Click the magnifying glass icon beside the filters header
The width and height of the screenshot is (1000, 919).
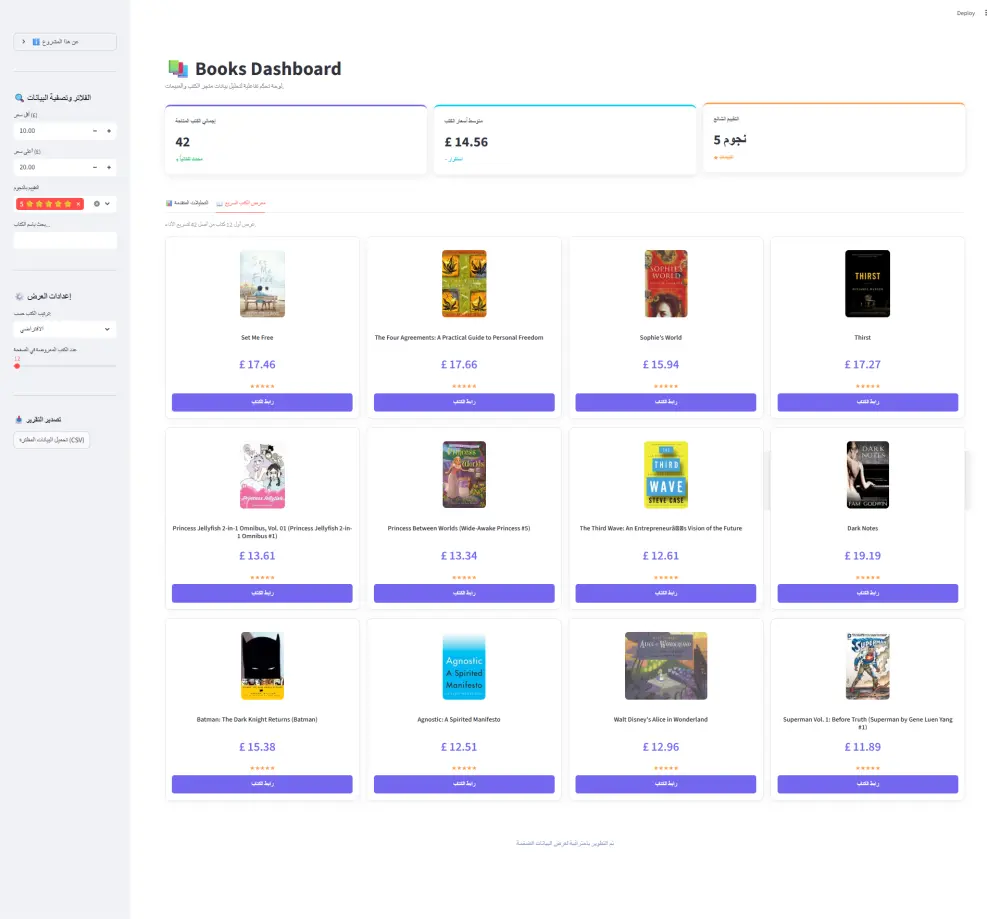[x=18, y=97]
